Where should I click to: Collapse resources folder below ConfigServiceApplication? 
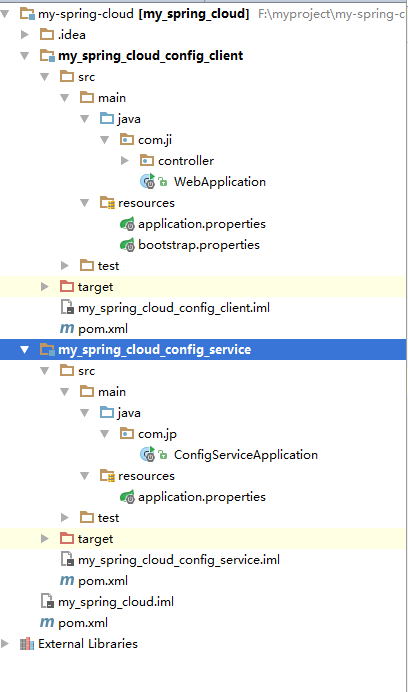pos(85,476)
